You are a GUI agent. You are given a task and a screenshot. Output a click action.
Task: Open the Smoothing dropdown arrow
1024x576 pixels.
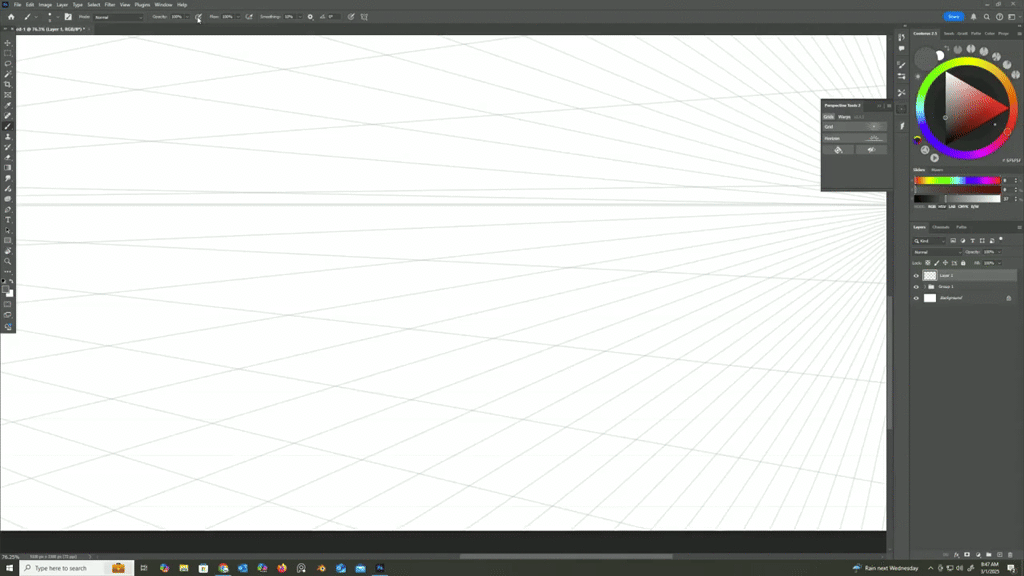tap(300, 17)
